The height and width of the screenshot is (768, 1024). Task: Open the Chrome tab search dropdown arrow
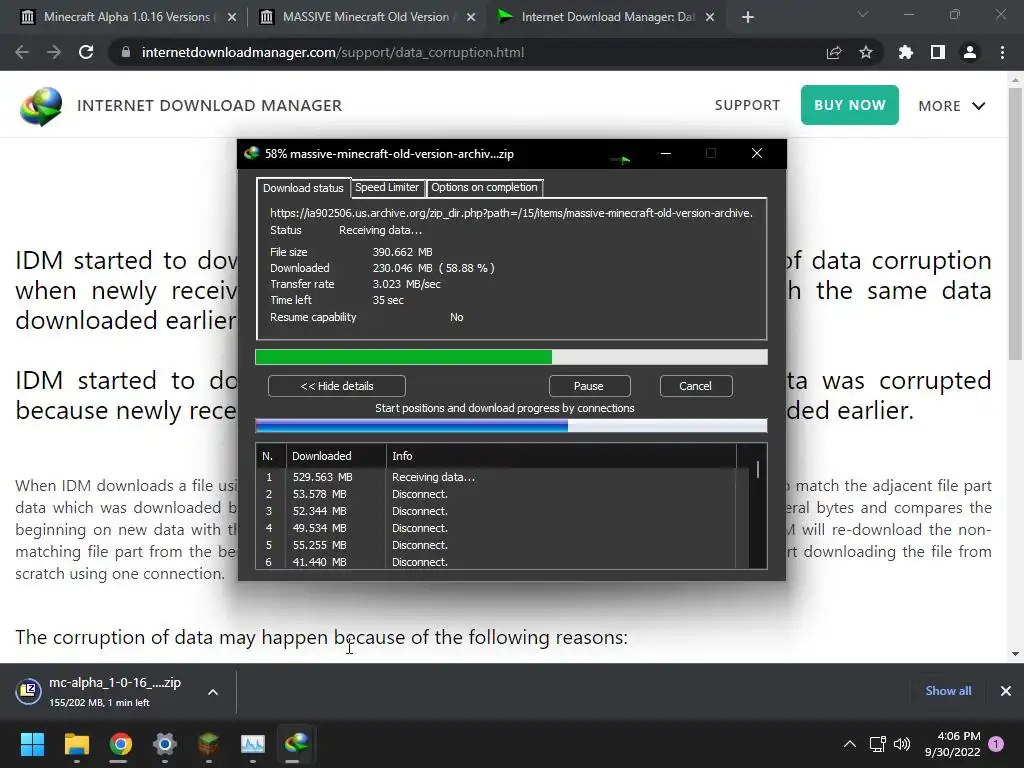pyautogui.click(x=863, y=14)
